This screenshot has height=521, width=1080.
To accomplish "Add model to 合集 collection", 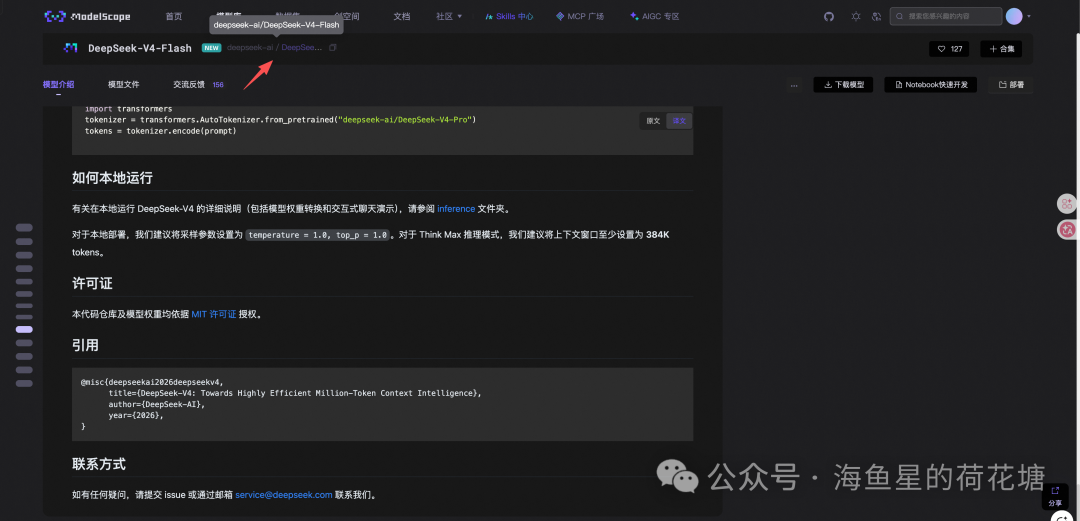I will coord(1001,49).
